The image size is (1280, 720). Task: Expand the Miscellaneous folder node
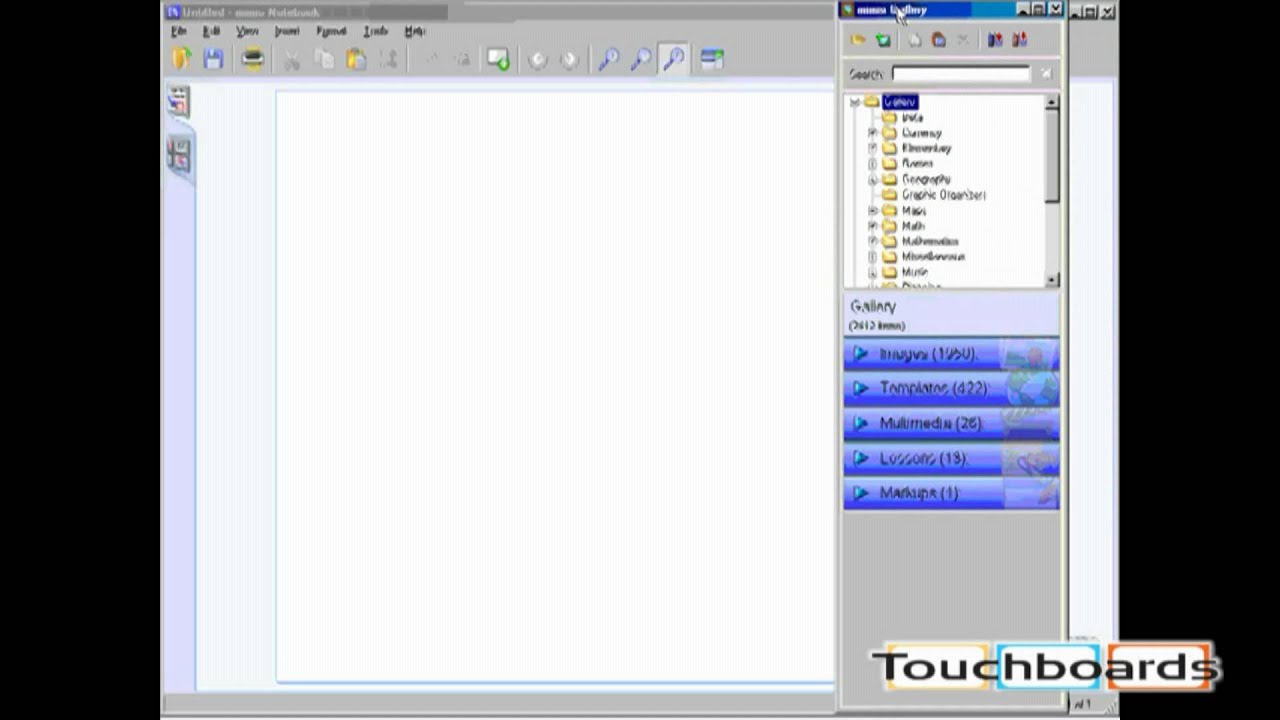[872, 257]
